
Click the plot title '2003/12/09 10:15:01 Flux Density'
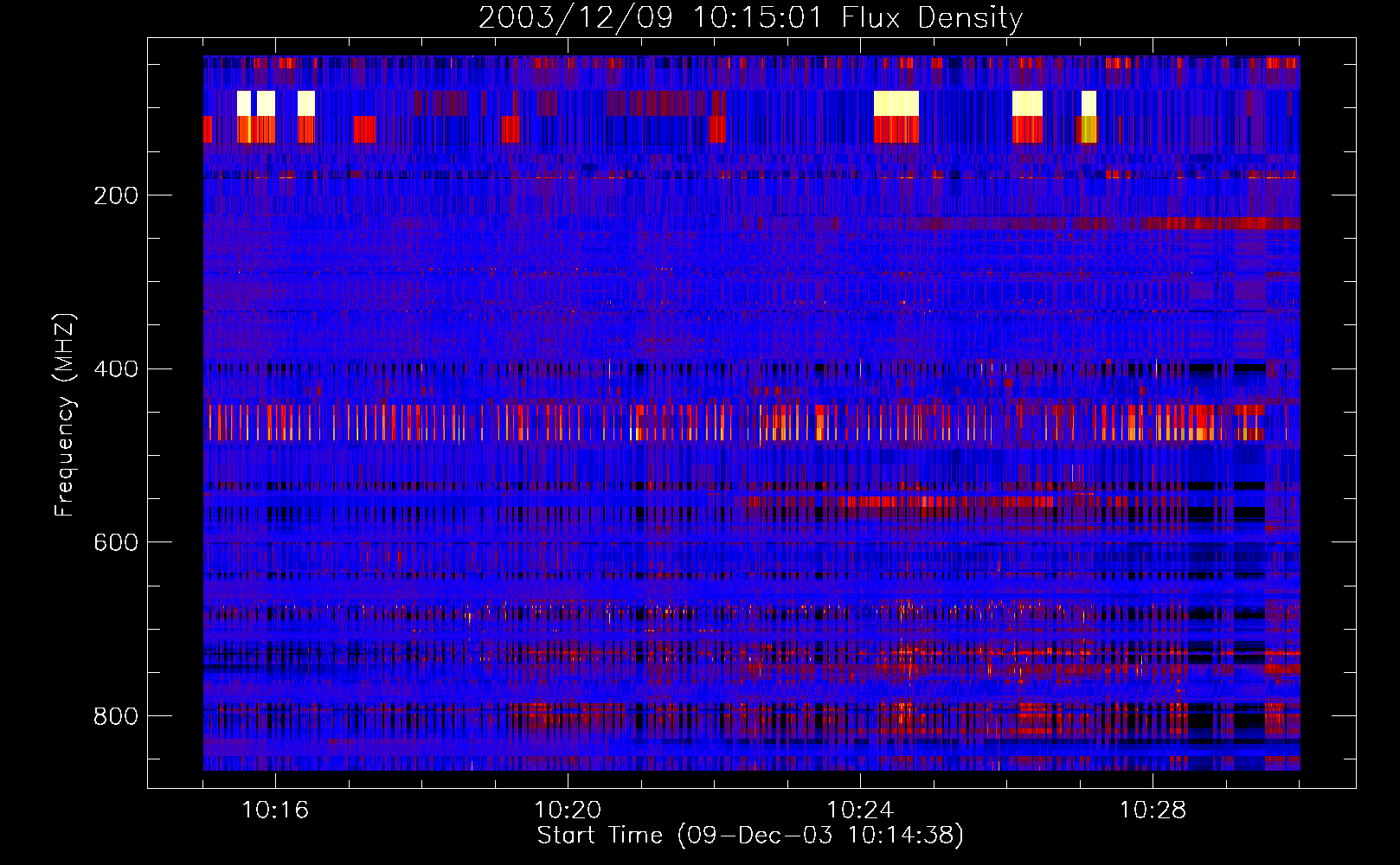coord(750,17)
